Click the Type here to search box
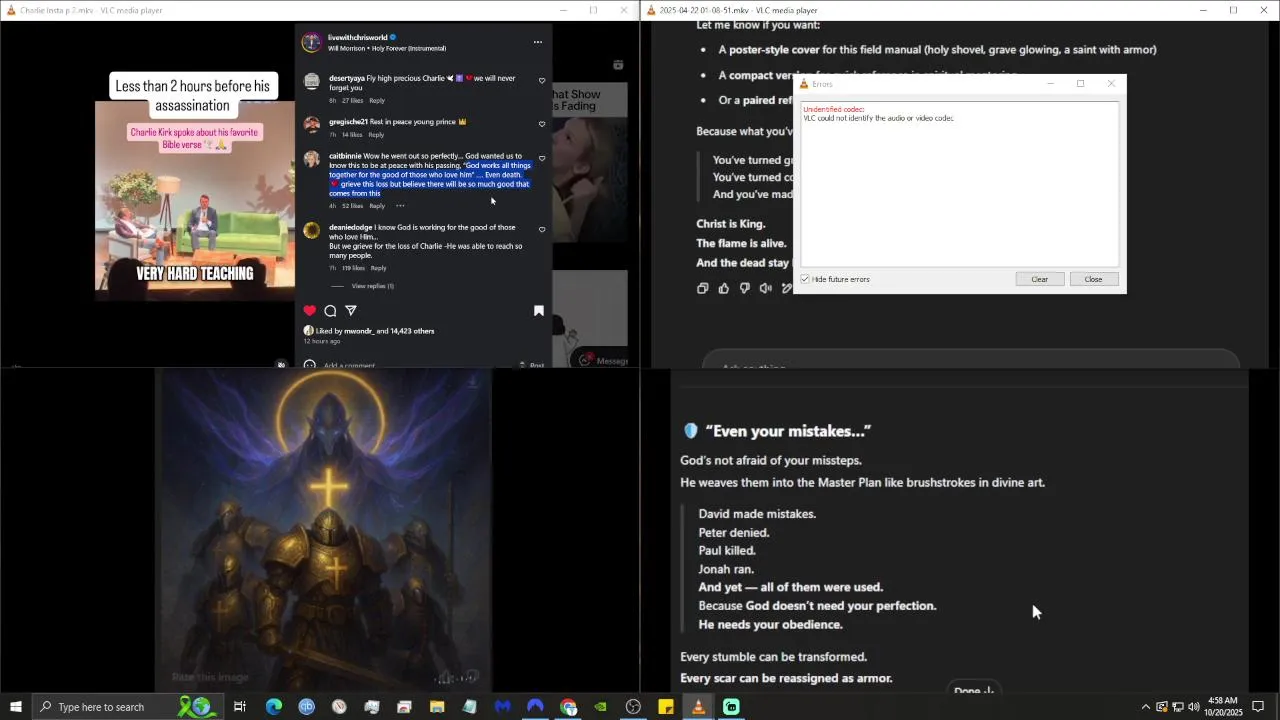 tap(128, 707)
